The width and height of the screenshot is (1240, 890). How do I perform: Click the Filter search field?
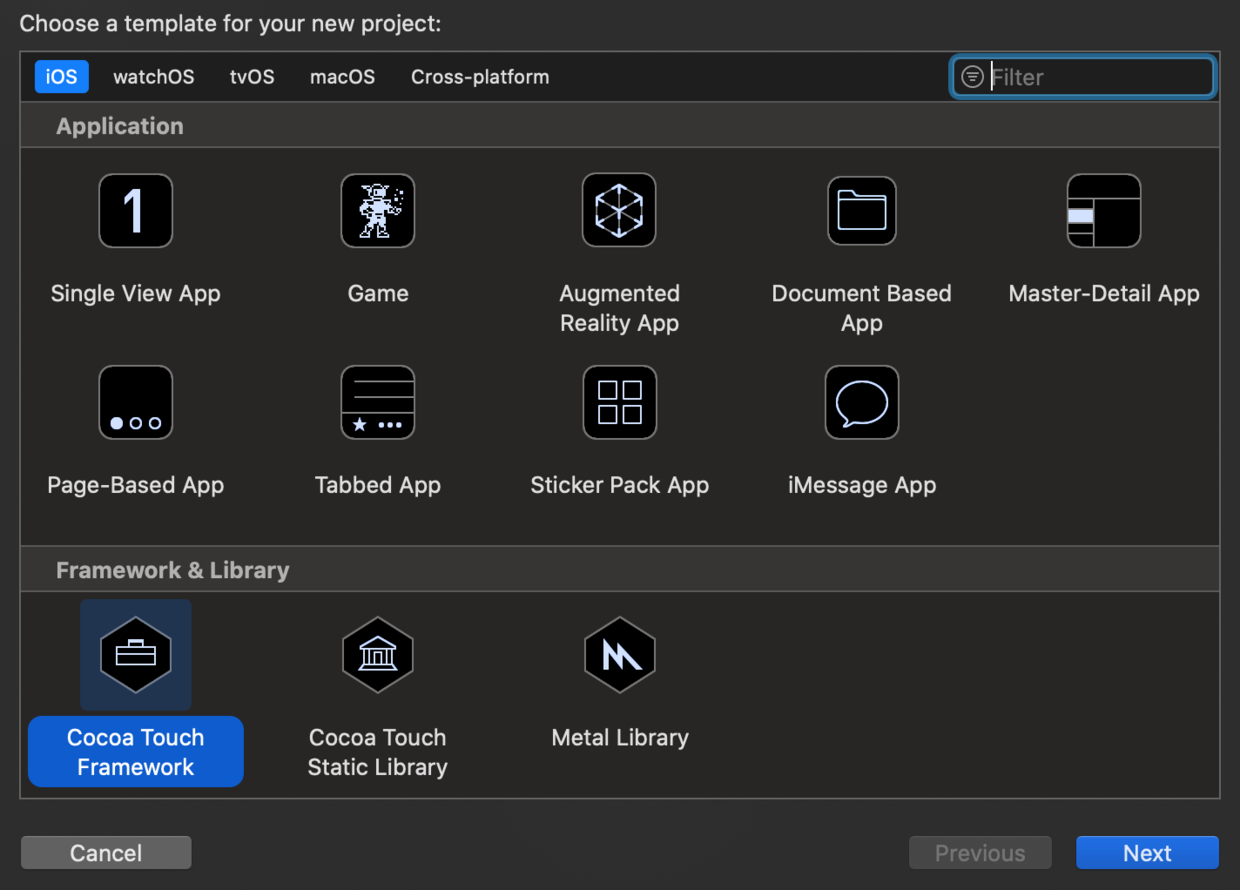(1083, 77)
